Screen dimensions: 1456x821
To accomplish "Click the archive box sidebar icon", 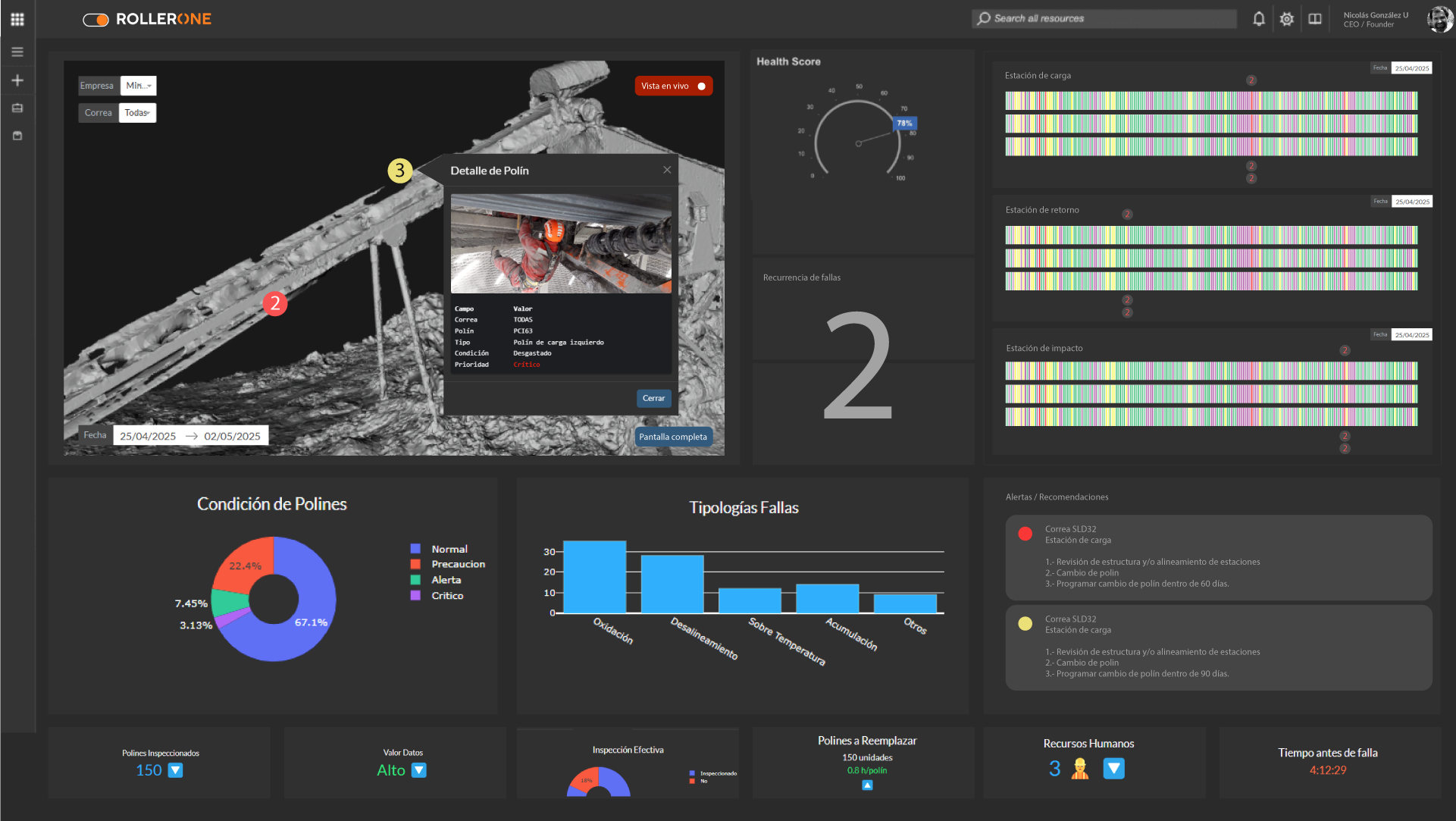I will [x=17, y=136].
